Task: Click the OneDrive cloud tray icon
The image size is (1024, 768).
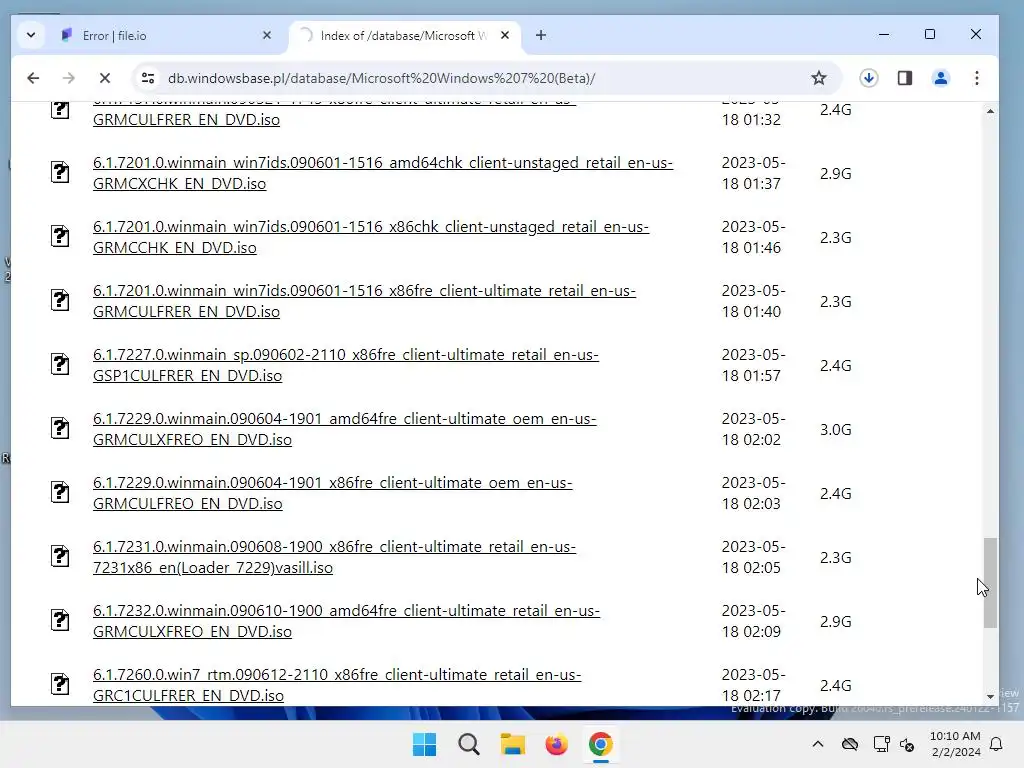Action: pyautogui.click(x=850, y=744)
